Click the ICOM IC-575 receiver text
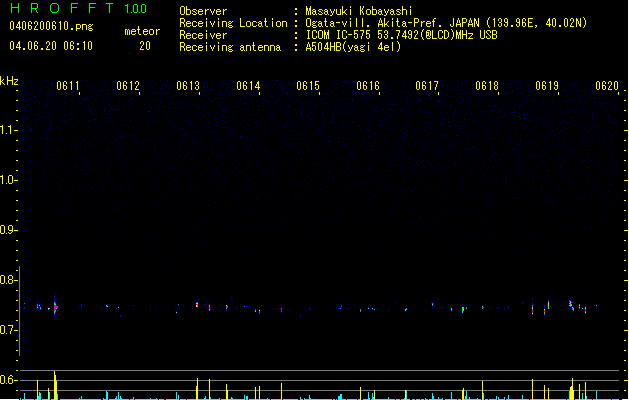Image resolution: width=629 pixels, height=400 pixels. click(x=402, y=35)
